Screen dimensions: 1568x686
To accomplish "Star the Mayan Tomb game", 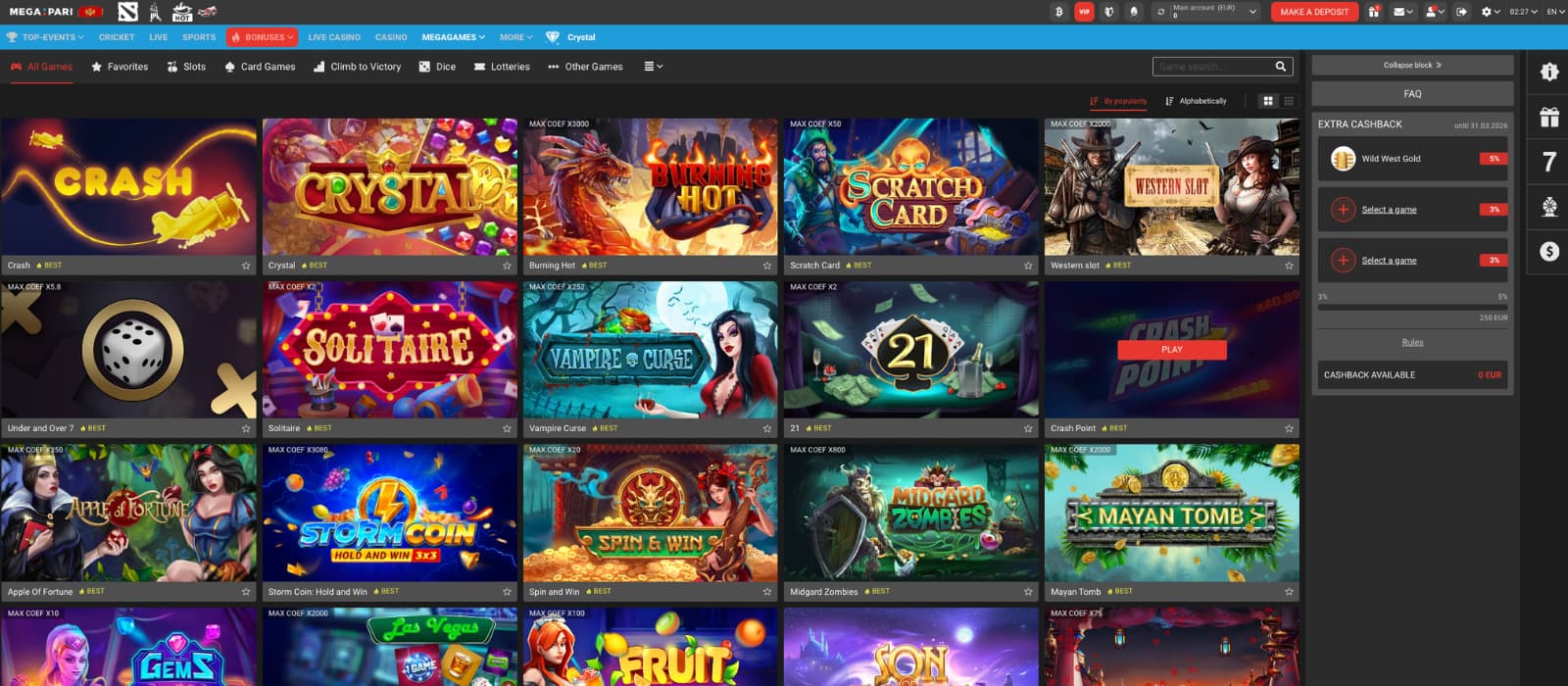I will pyautogui.click(x=1289, y=592).
